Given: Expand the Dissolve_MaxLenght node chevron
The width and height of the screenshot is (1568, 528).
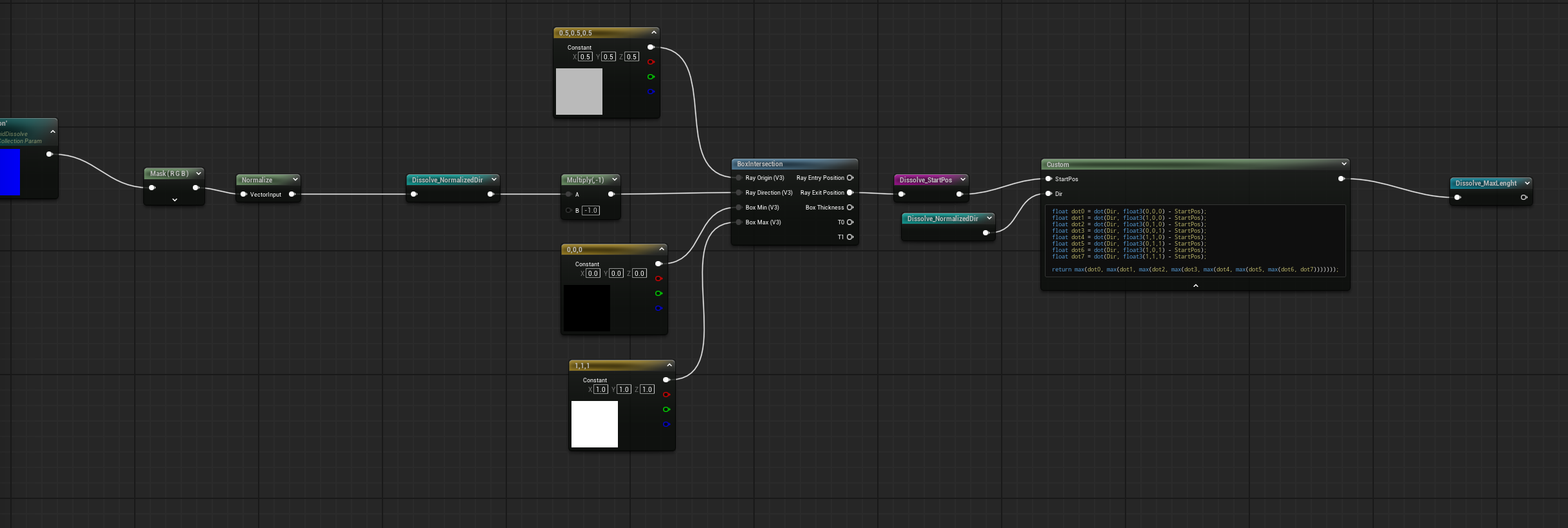Looking at the screenshot, I should pyautogui.click(x=1527, y=183).
